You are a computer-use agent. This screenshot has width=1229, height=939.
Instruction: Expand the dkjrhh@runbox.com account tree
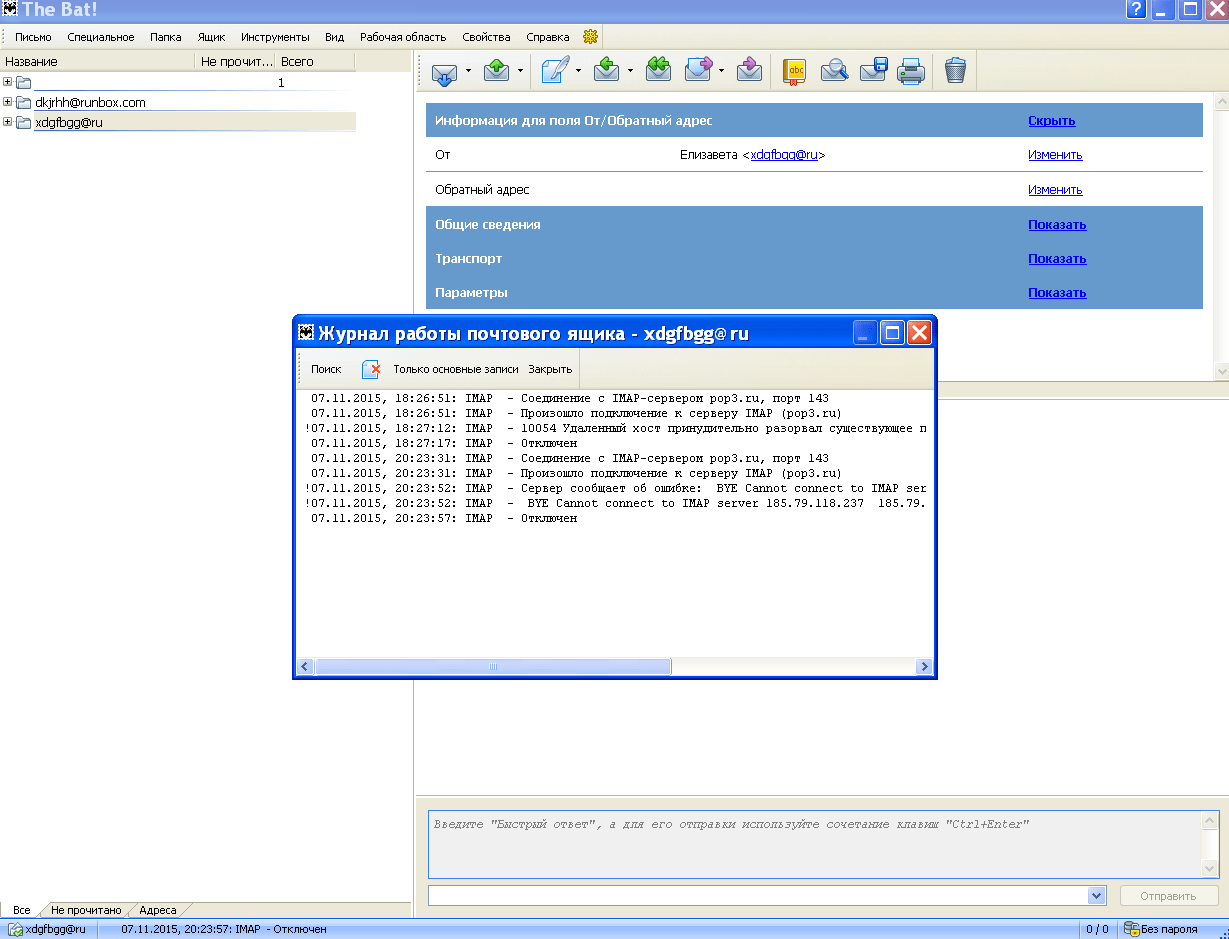[x=8, y=102]
